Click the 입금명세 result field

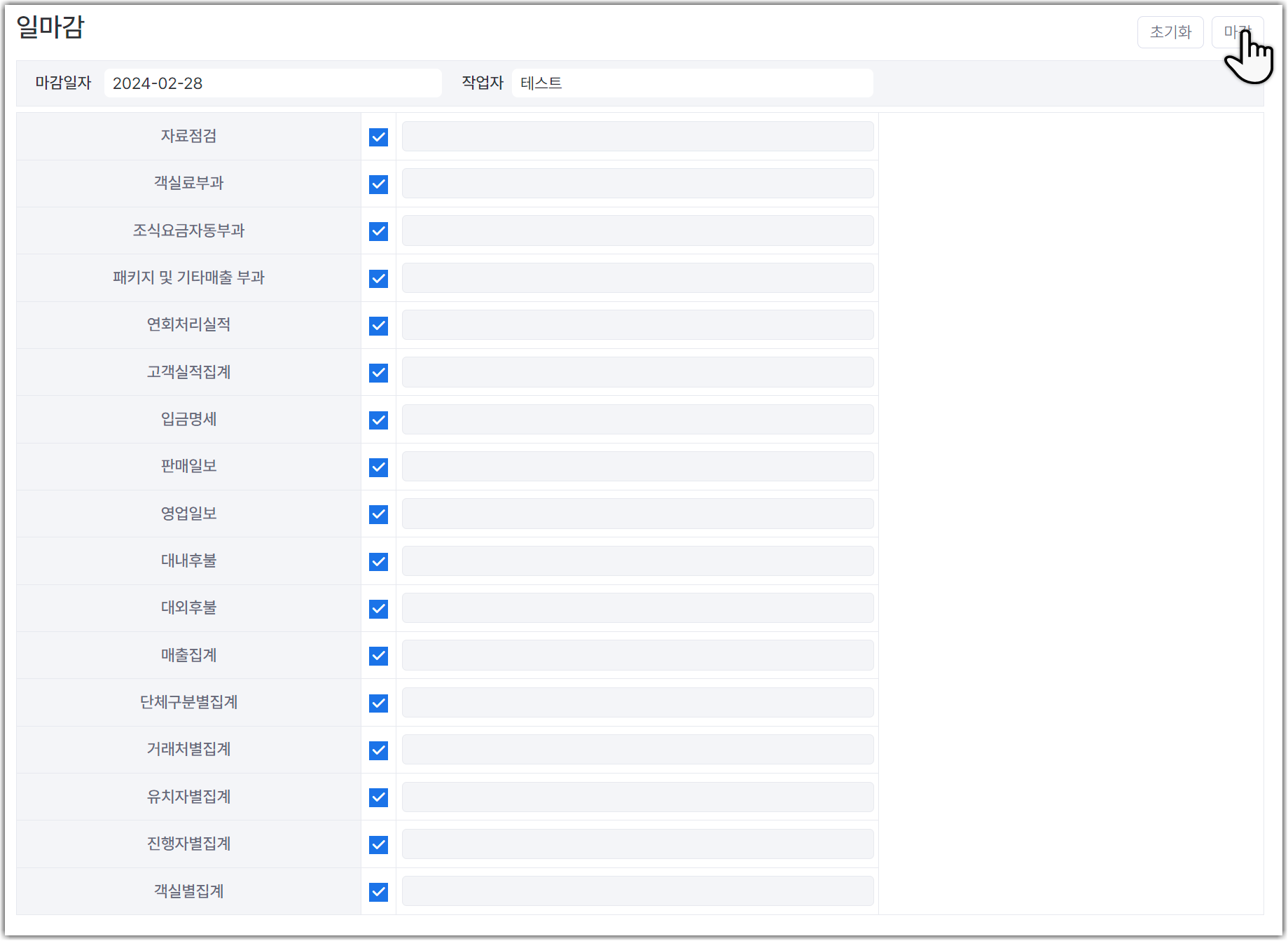click(x=637, y=420)
